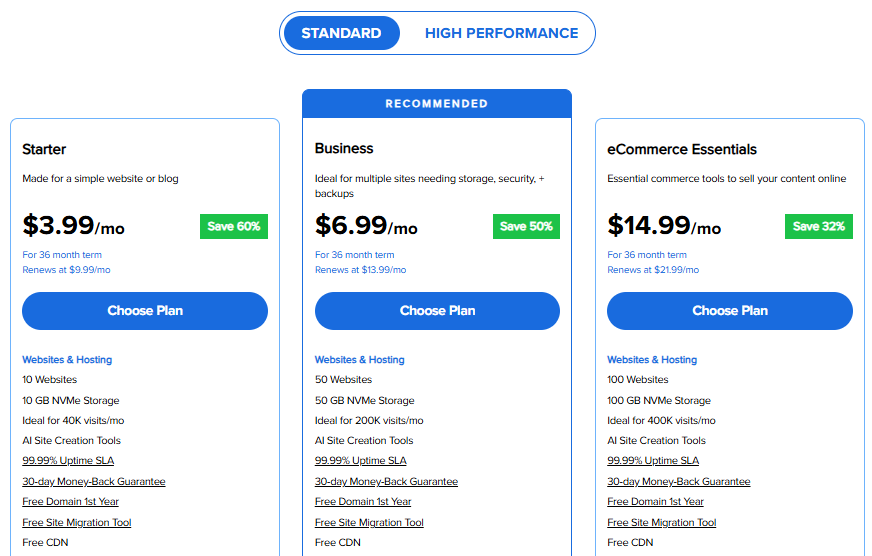The width and height of the screenshot is (872, 556).
Task: Open 30-day Money-Back Guarantee link under Starter
Action: pyautogui.click(x=94, y=482)
